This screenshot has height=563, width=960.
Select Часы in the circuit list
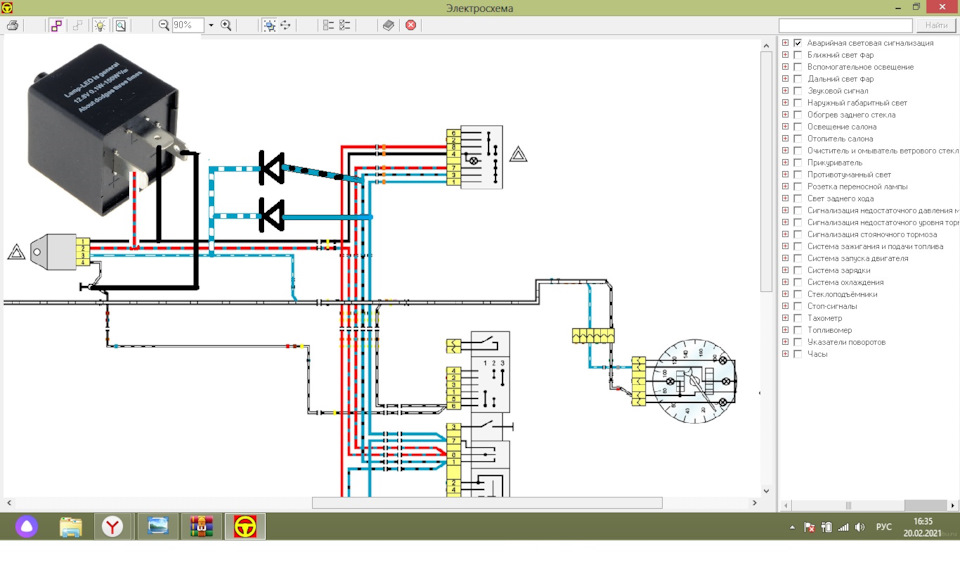coord(817,354)
